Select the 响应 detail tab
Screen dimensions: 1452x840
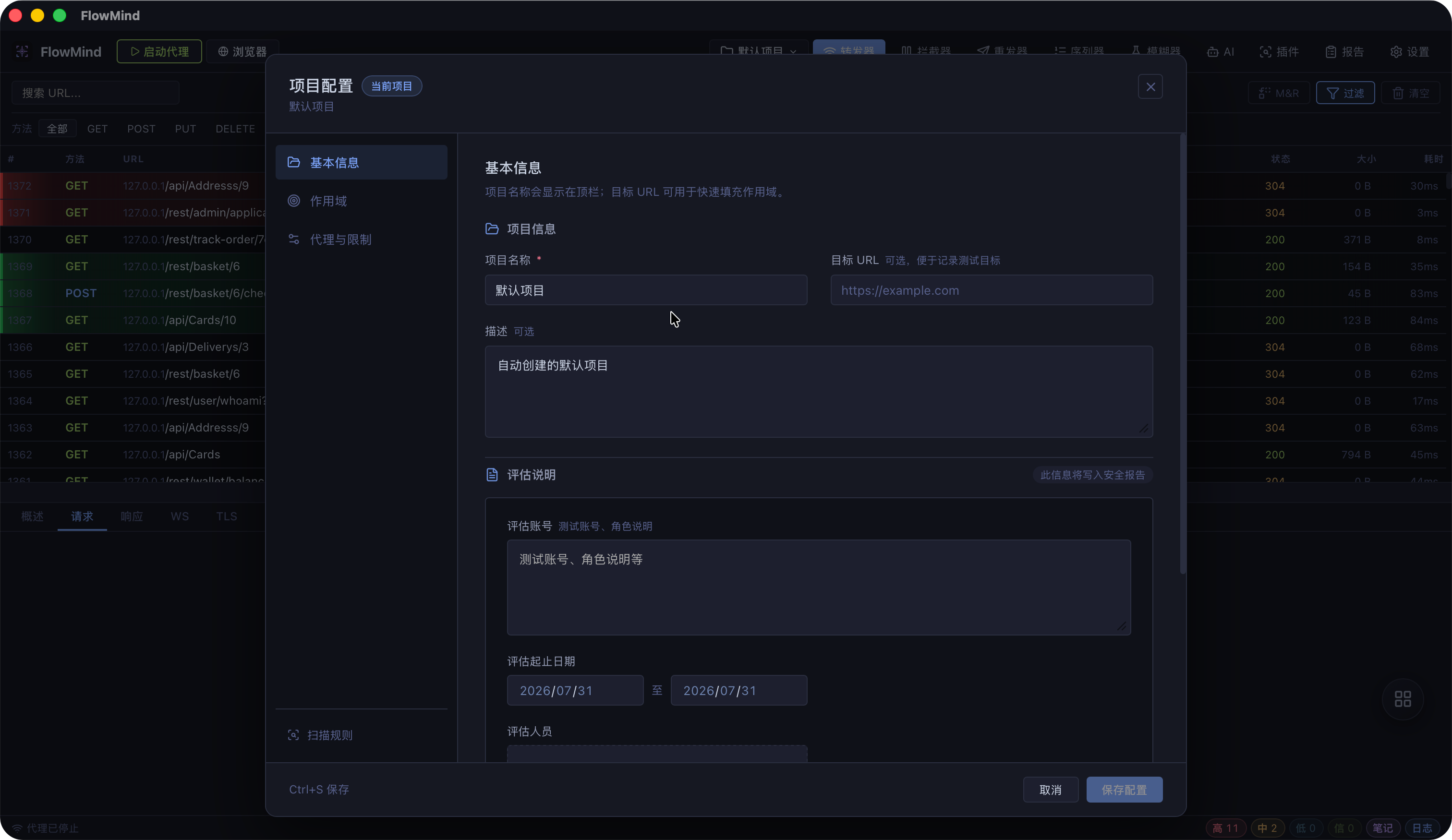click(132, 517)
